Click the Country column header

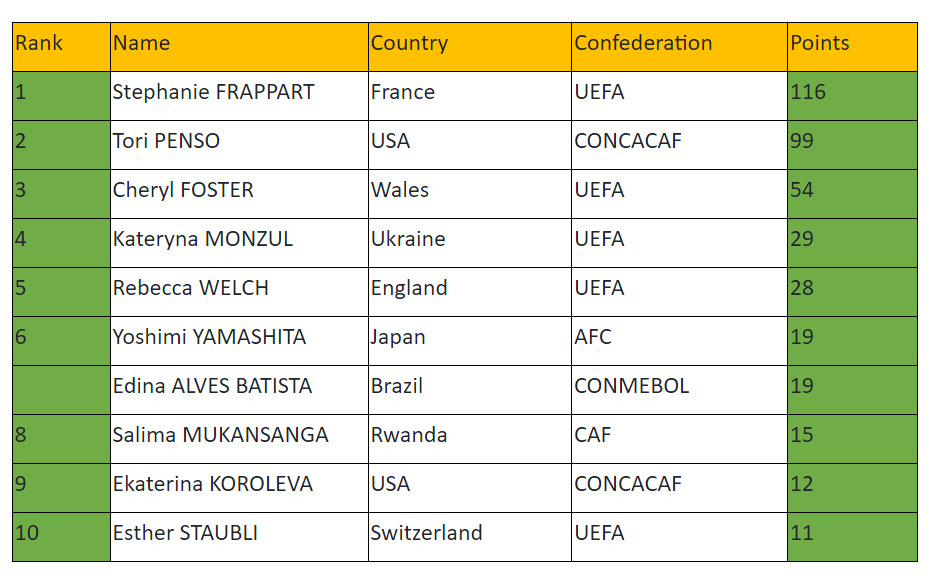coord(469,46)
